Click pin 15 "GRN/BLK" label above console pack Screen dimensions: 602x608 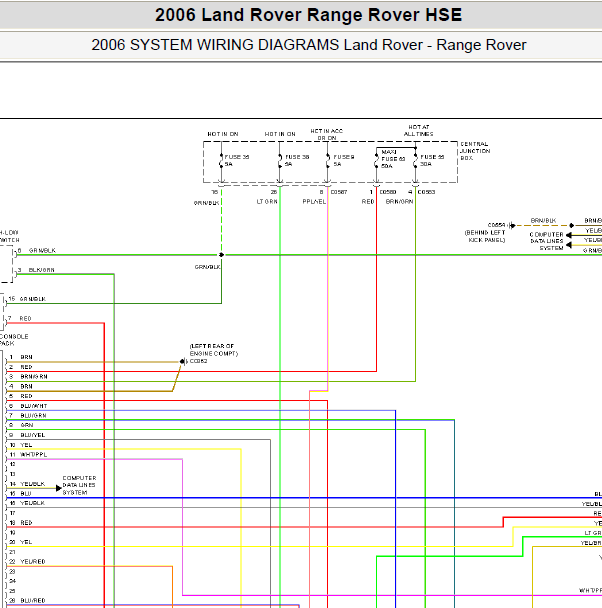point(33,299)
